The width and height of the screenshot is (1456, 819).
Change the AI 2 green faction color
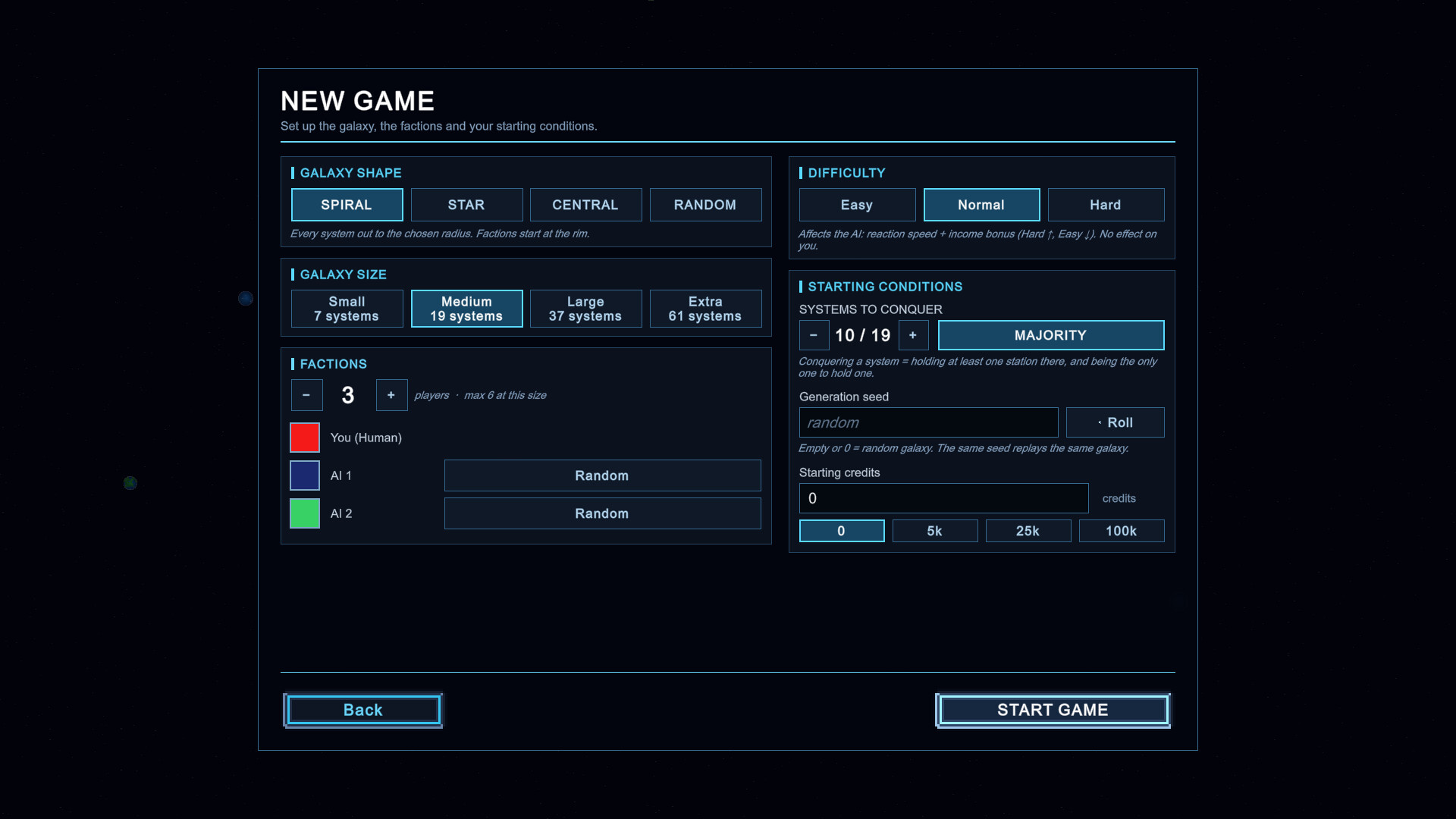click(x=305, y=513)
